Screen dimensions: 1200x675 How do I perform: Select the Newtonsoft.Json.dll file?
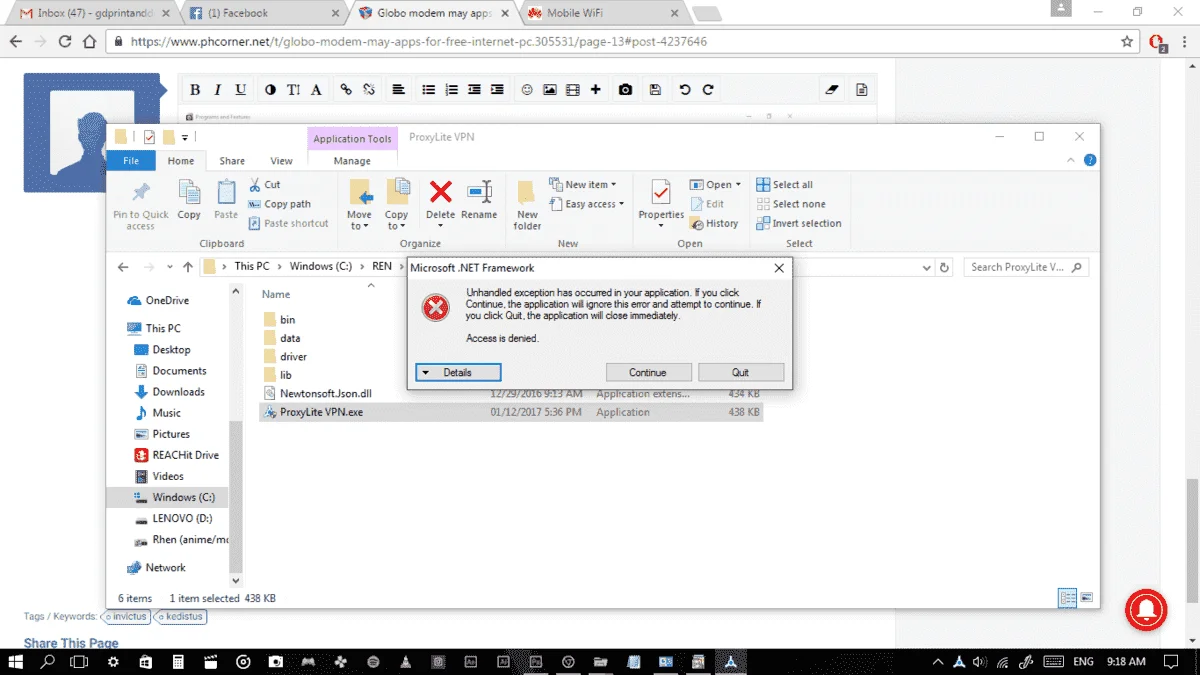point(510,394)
